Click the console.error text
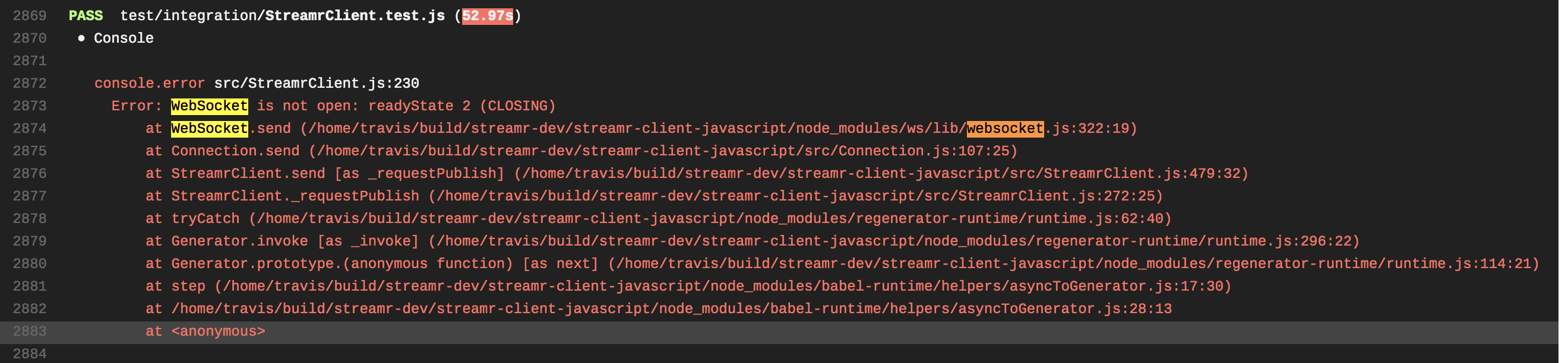Screen dimensions: 1568x363 pos(150,83)
